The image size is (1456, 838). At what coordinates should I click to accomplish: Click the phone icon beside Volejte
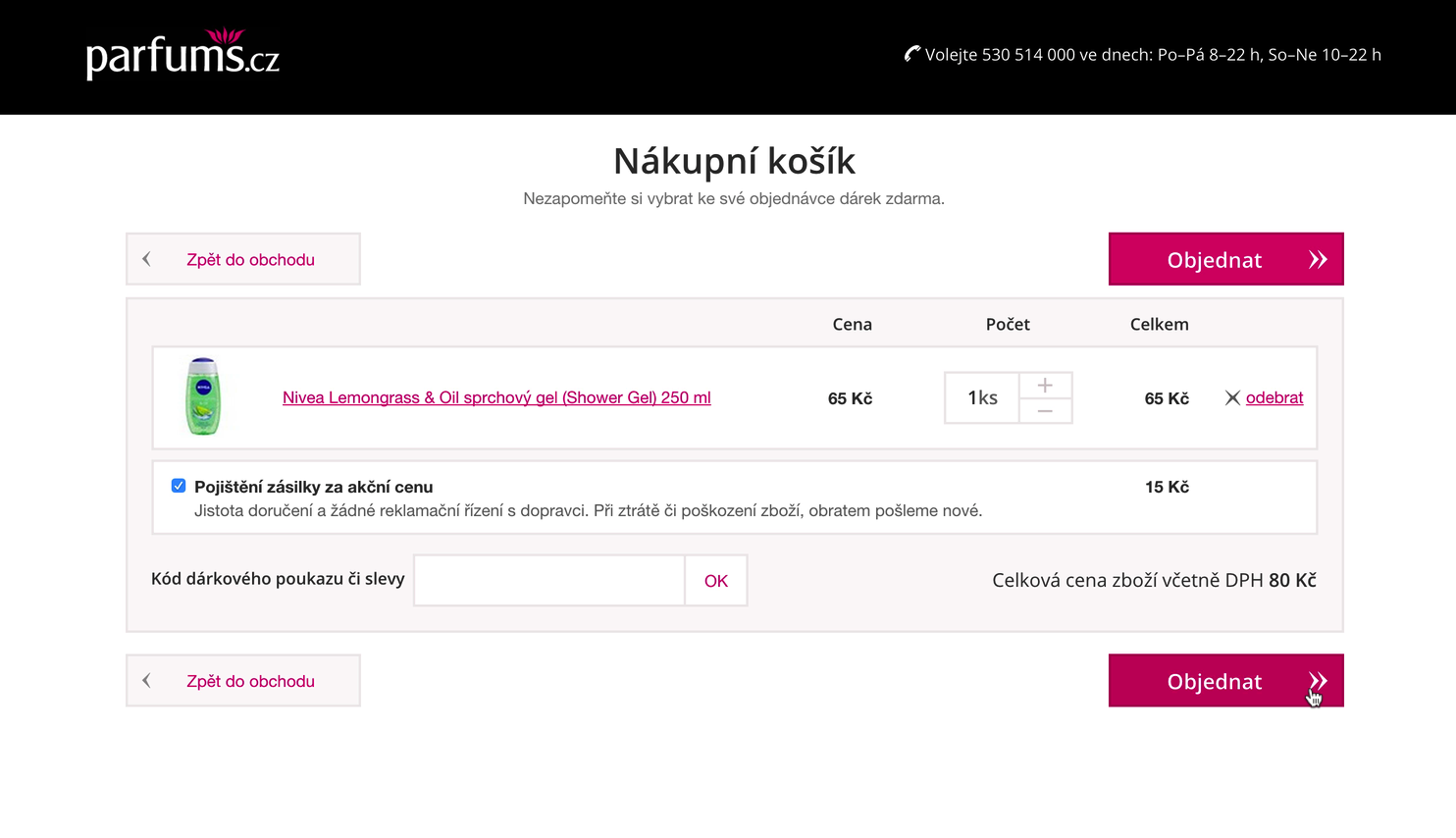tap(912, 54)
